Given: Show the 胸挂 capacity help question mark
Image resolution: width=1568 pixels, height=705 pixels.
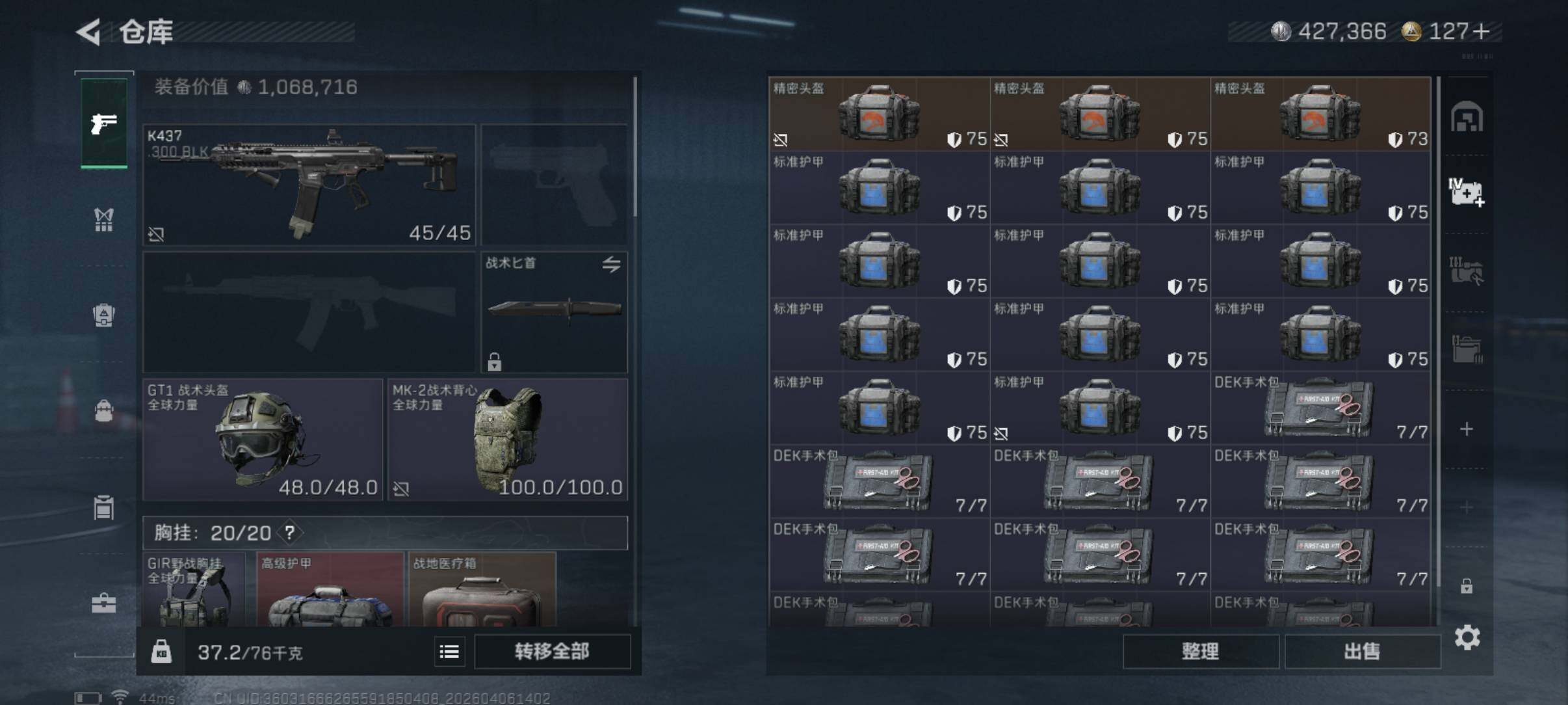Looking at the screenshot, I should pos(290,533).
